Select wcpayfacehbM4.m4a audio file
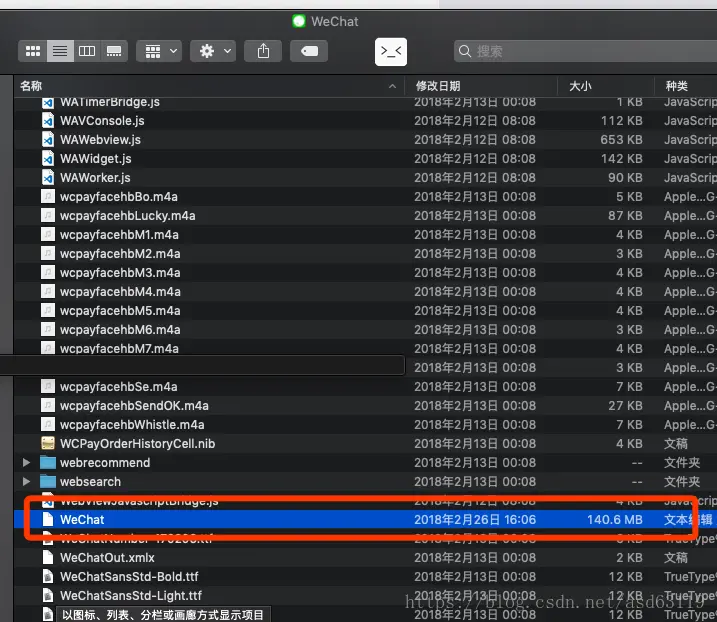The image size is (717, 622). pos(120,292)
